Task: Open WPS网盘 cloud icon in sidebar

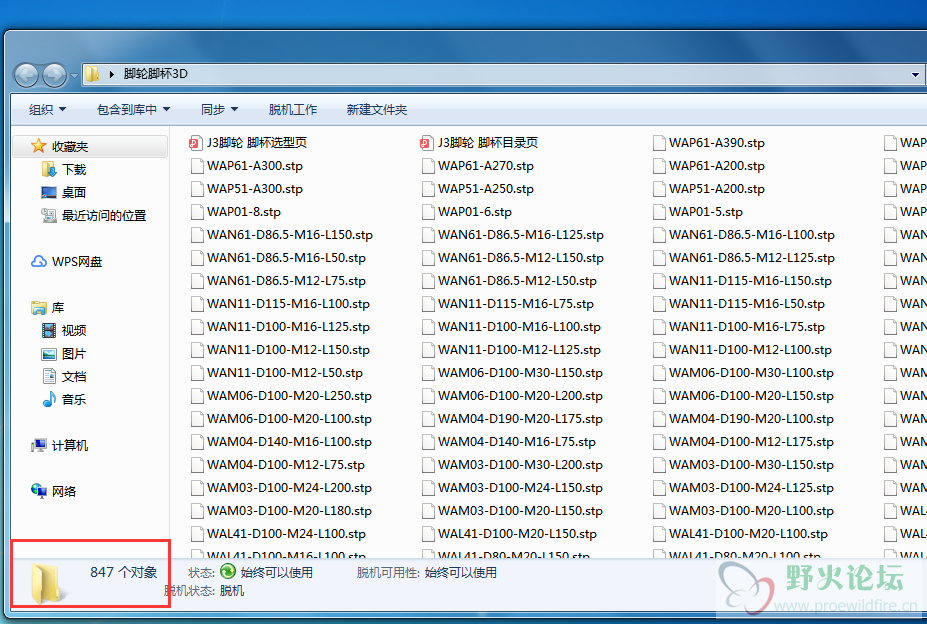Action: click(x=39, y=261)
